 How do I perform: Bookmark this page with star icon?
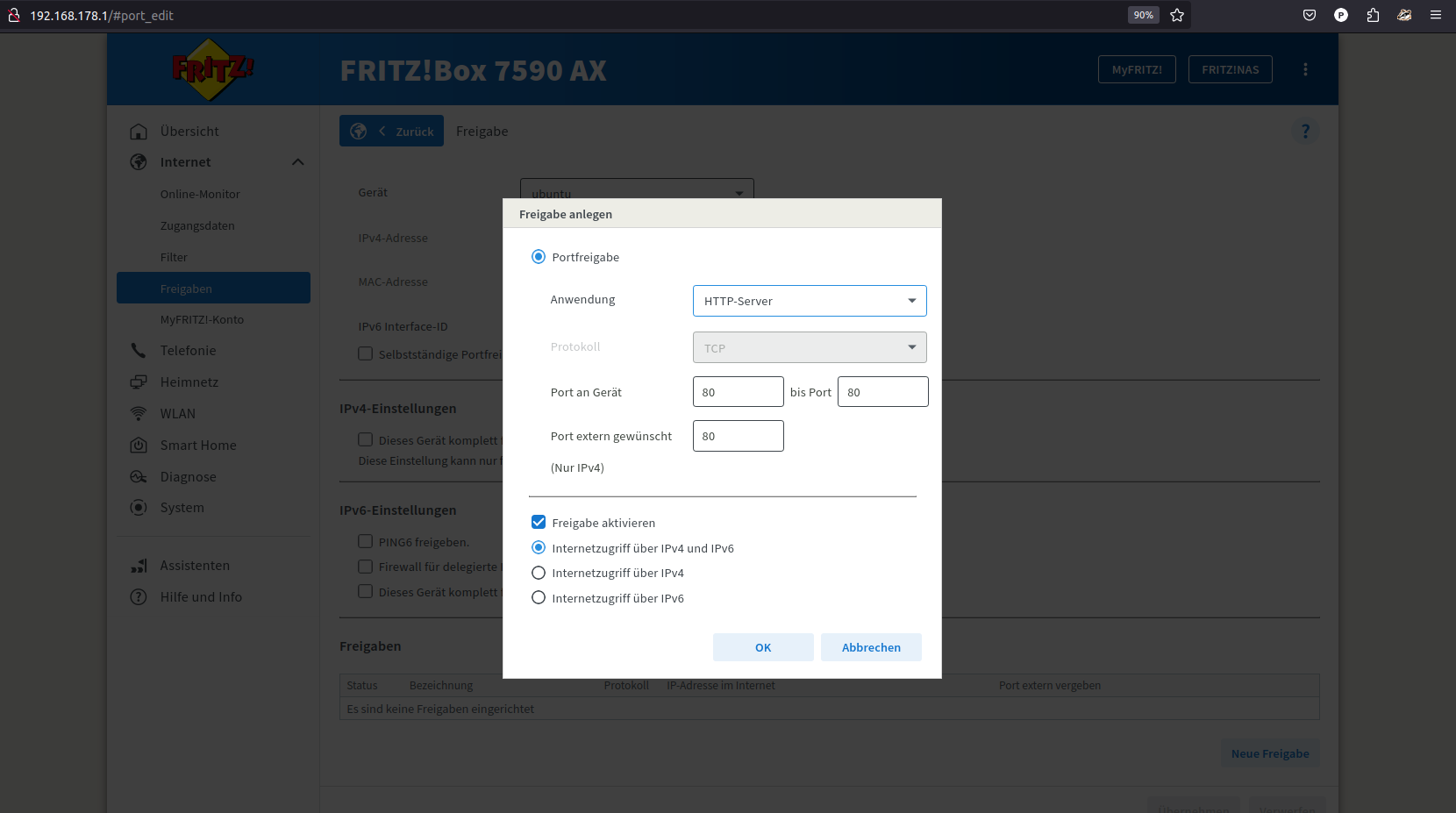click(1177, 15)
